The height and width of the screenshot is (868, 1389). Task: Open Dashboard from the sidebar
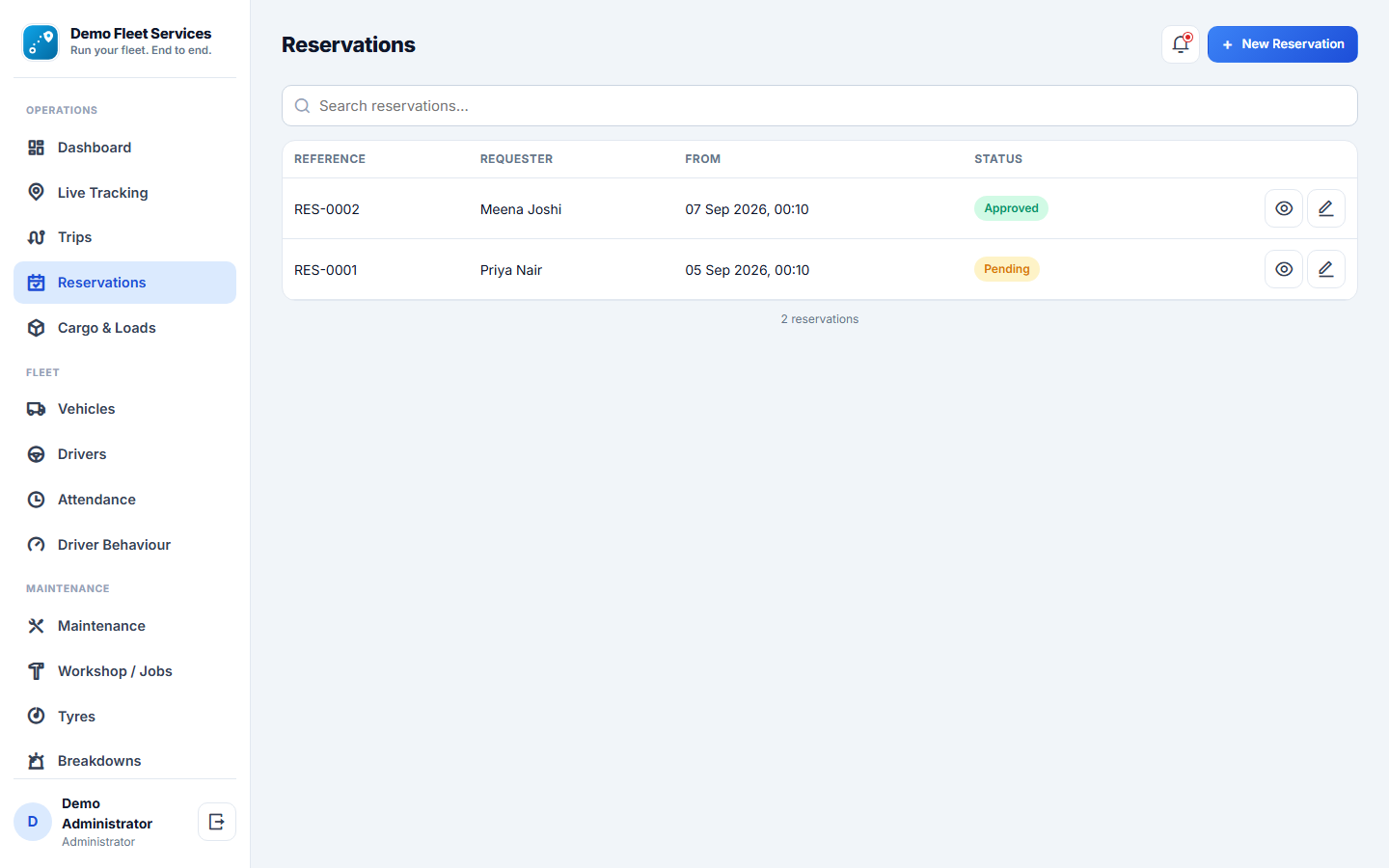pyautogui.click(x=124, y=148)
